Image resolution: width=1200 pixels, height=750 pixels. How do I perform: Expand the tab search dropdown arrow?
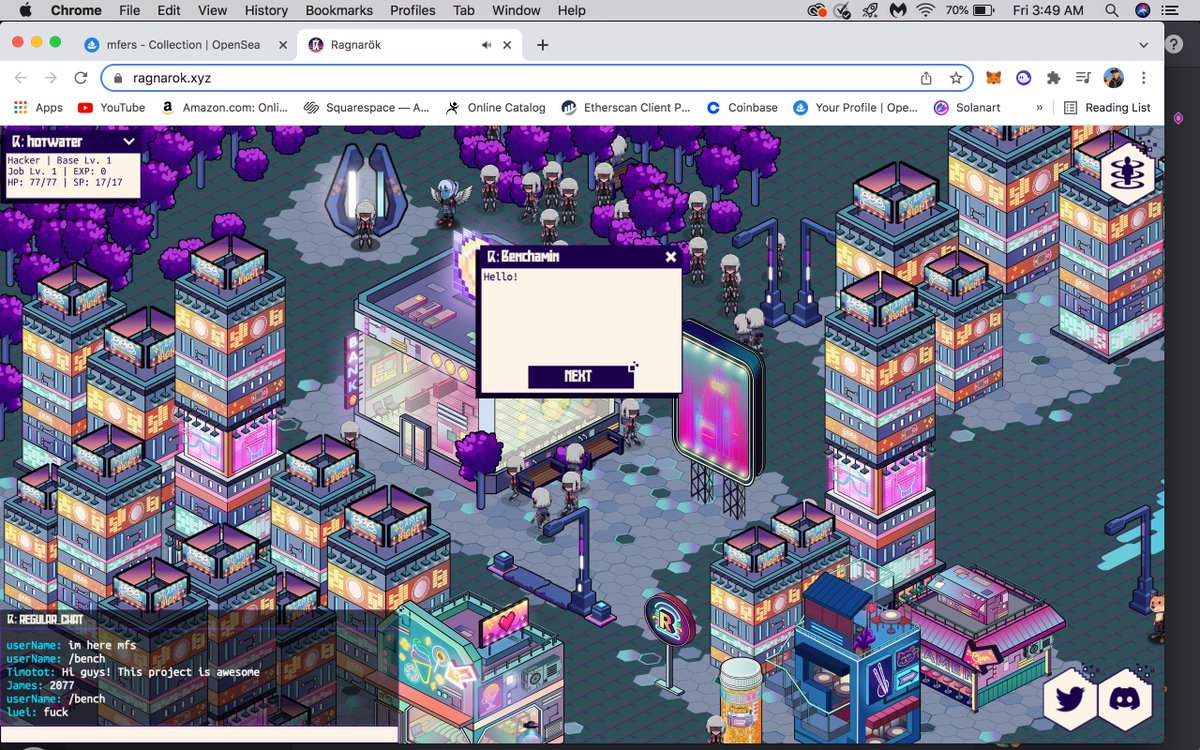[x=1144, y=45]
